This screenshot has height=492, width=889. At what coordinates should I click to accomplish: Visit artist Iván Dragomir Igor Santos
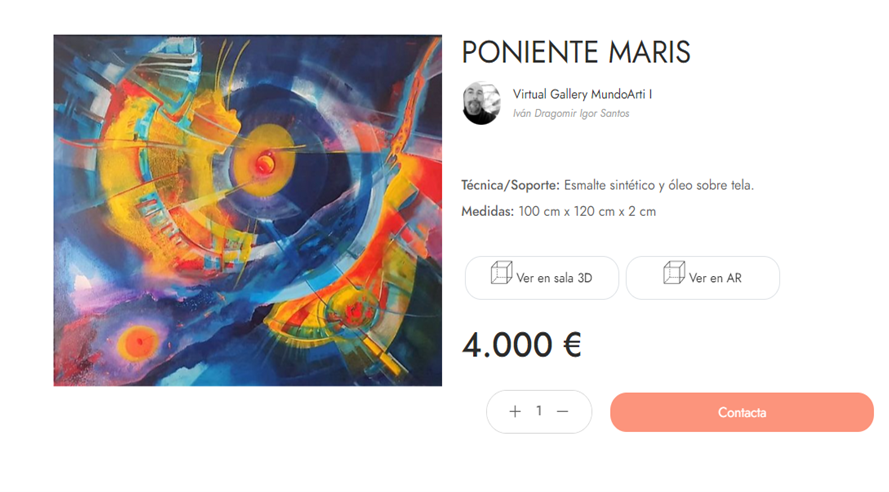(x=571, y=113)
